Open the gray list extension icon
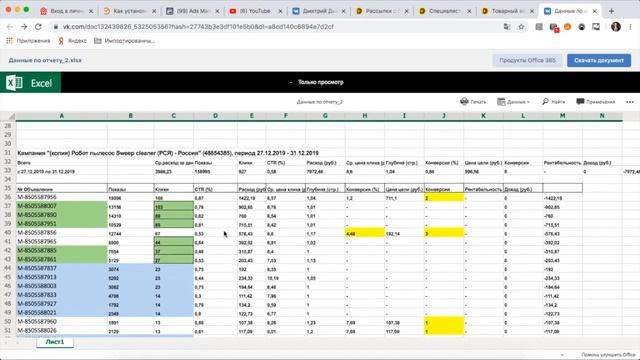 [539, 27]
